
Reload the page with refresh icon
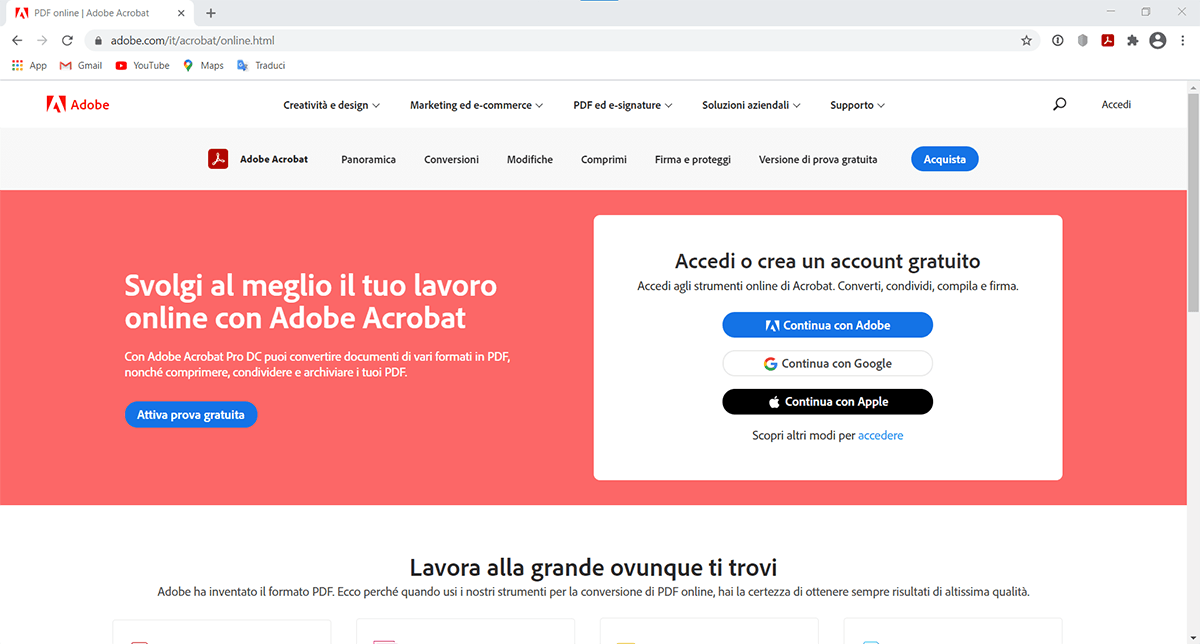coord(67,41)
